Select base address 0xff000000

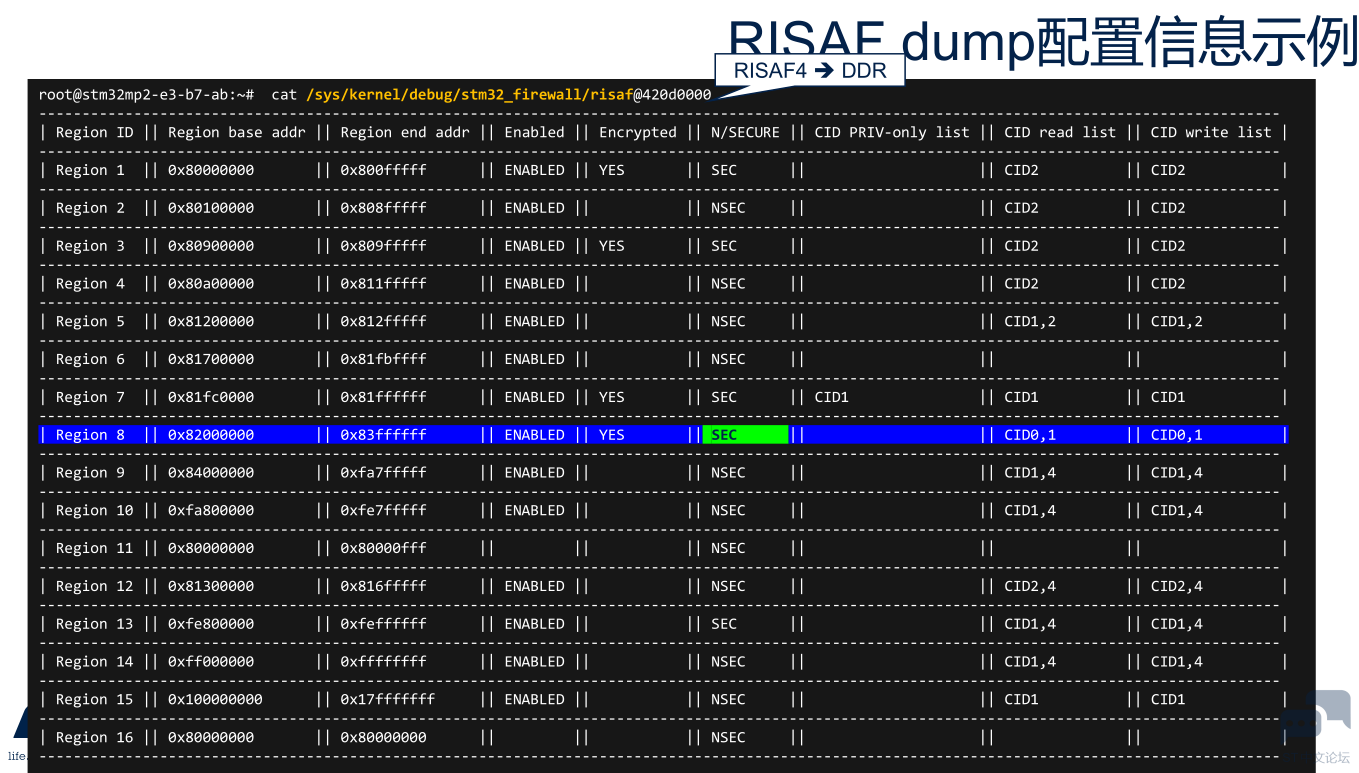tap(211, 662)
